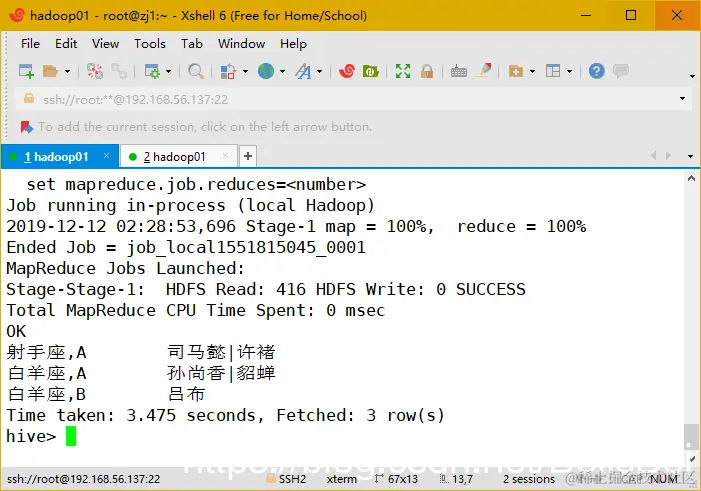The height and width of the screenshot is (491, 701).
Task: Click the Find magnifier icon
Action: 196,71
